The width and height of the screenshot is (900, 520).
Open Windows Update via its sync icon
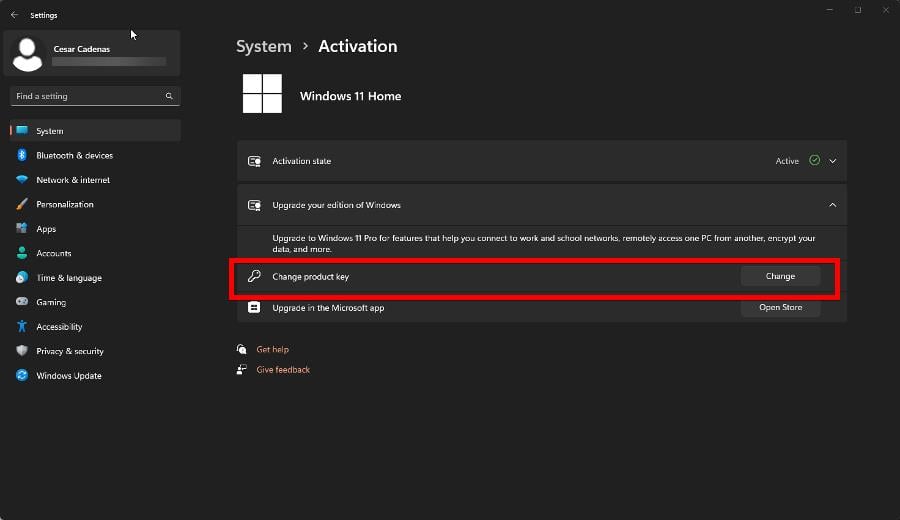[22, 375]
